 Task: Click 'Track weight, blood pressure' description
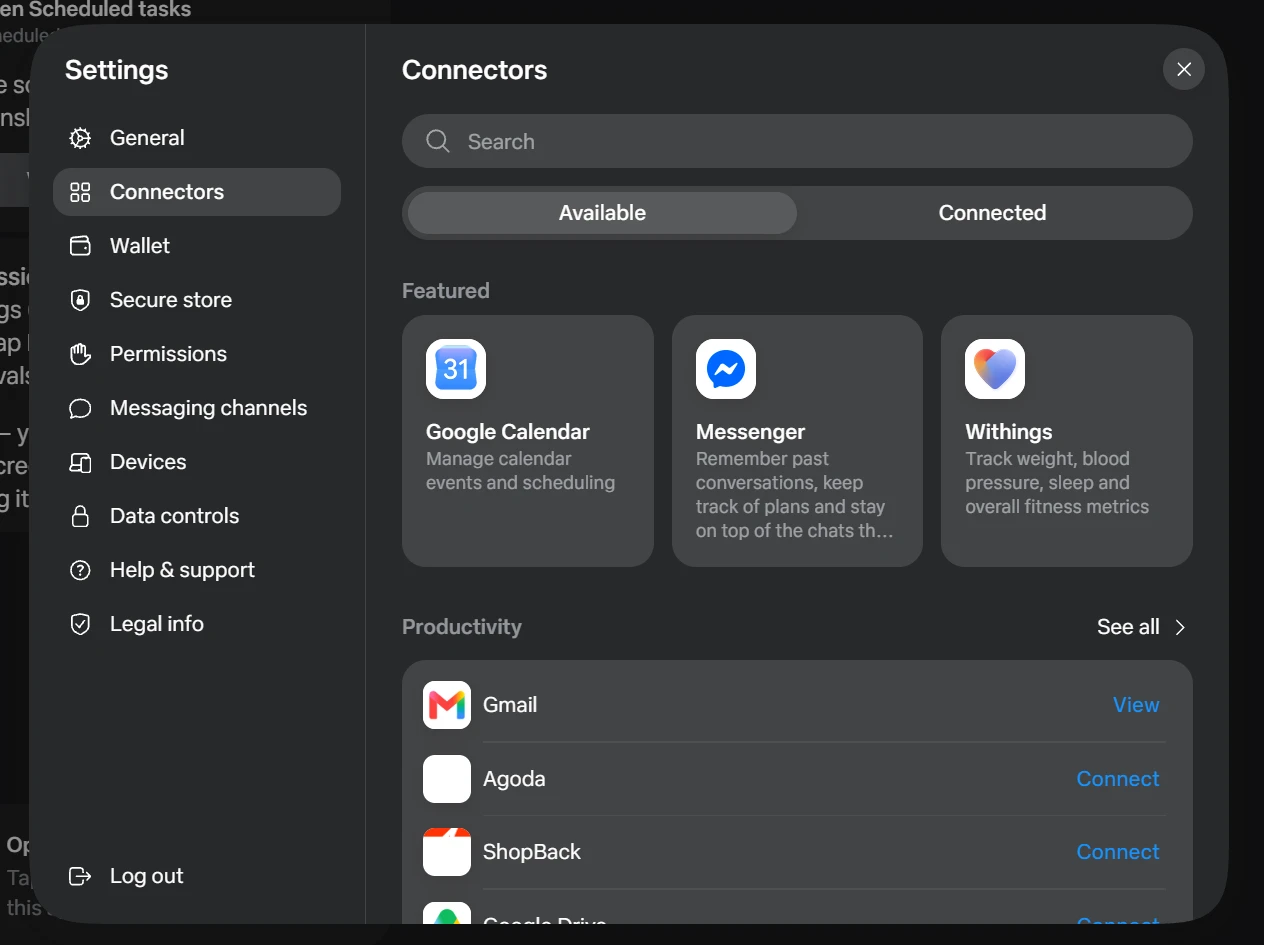[1057, 483]
